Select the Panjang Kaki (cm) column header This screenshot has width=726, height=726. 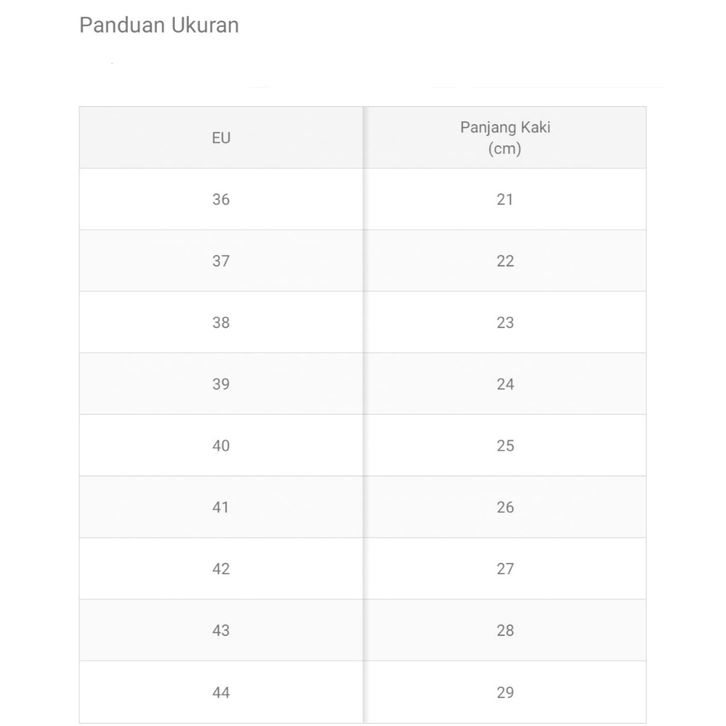[505, 138]
